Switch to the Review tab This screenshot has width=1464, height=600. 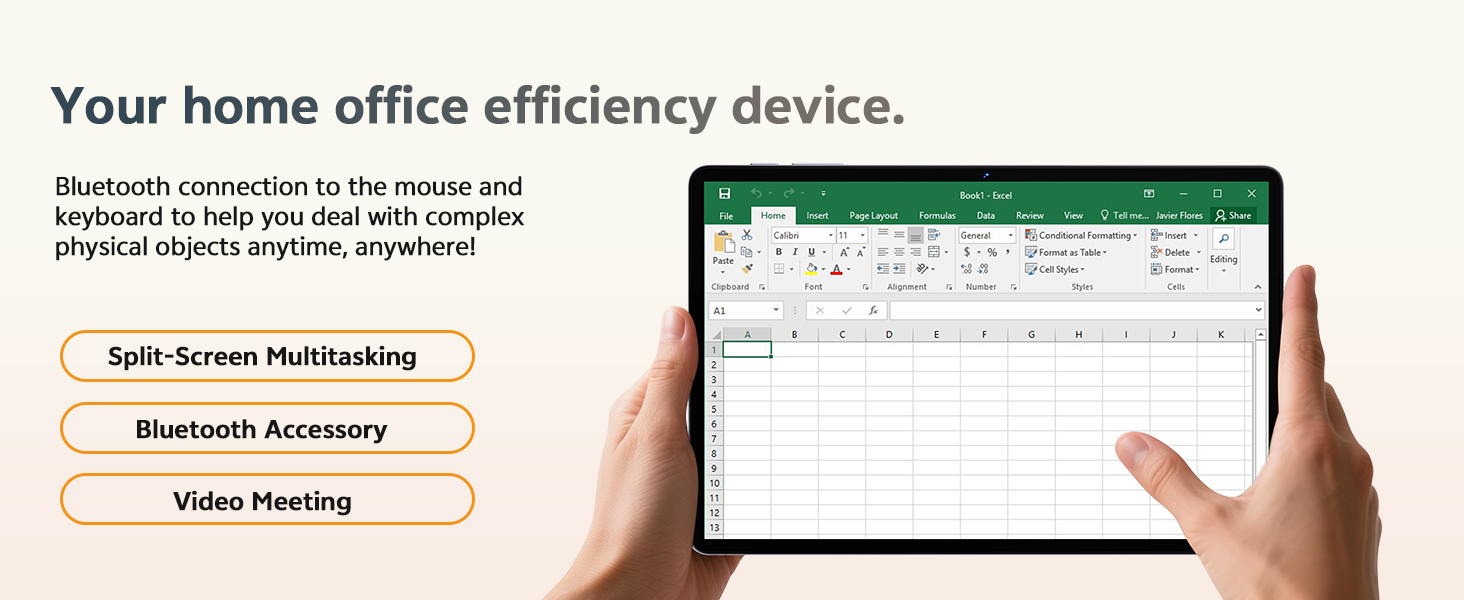tap(1030, 216)
